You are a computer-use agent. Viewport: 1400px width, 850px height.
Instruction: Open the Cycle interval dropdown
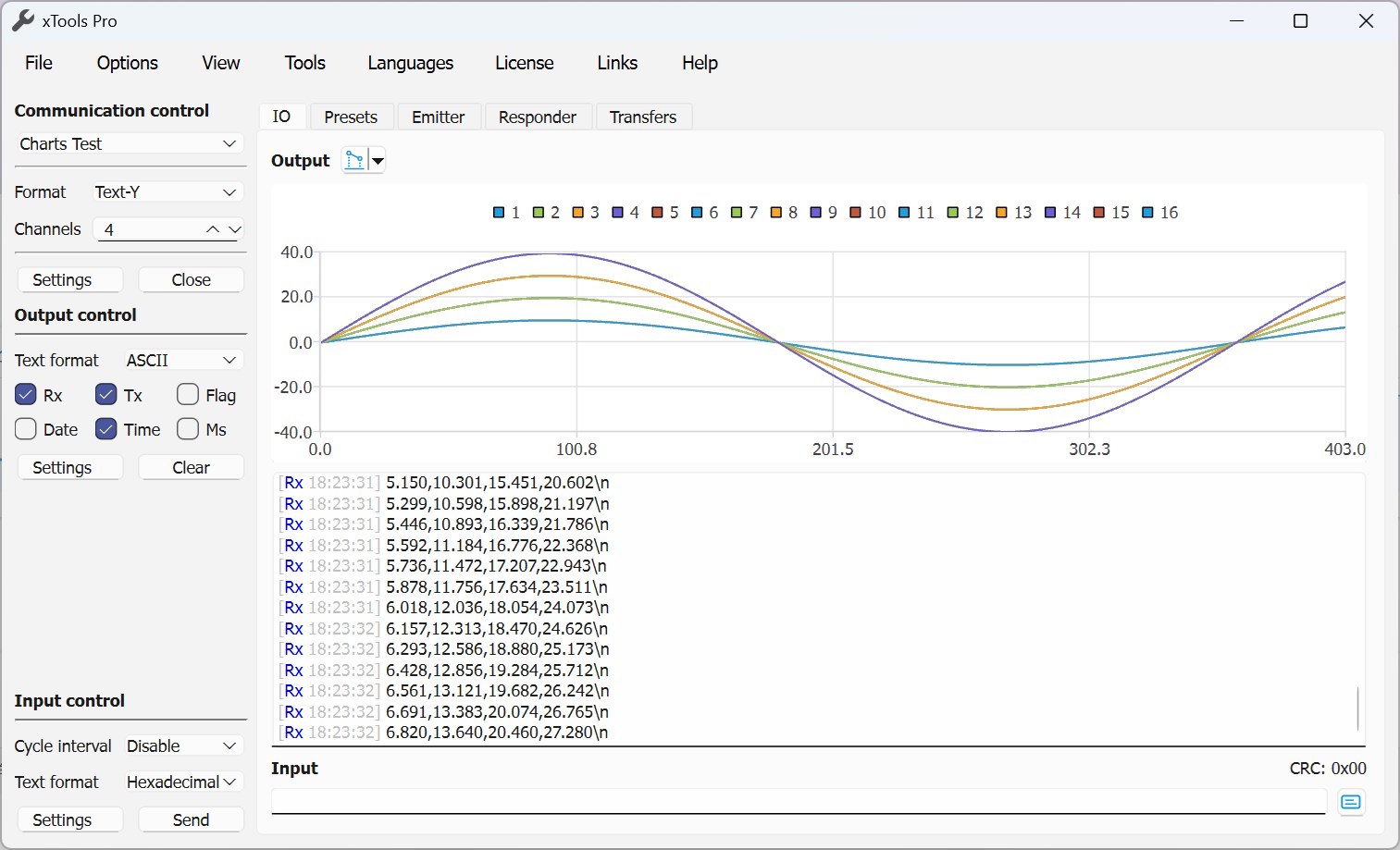(182, 745)
